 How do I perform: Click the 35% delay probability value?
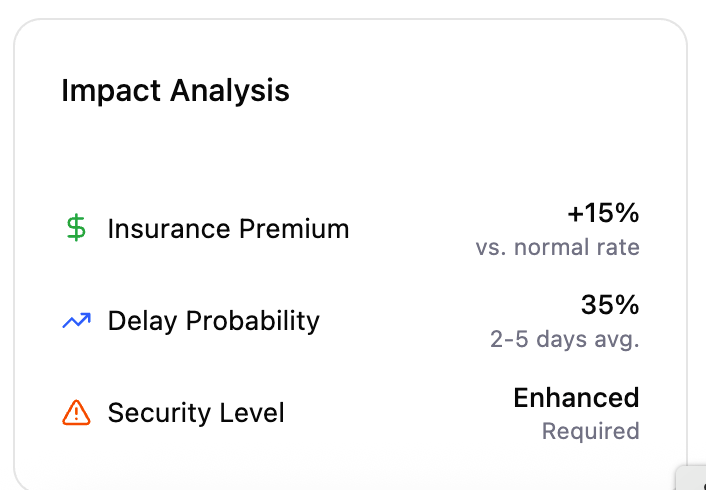pyautogui.click(x=609, y=305)
